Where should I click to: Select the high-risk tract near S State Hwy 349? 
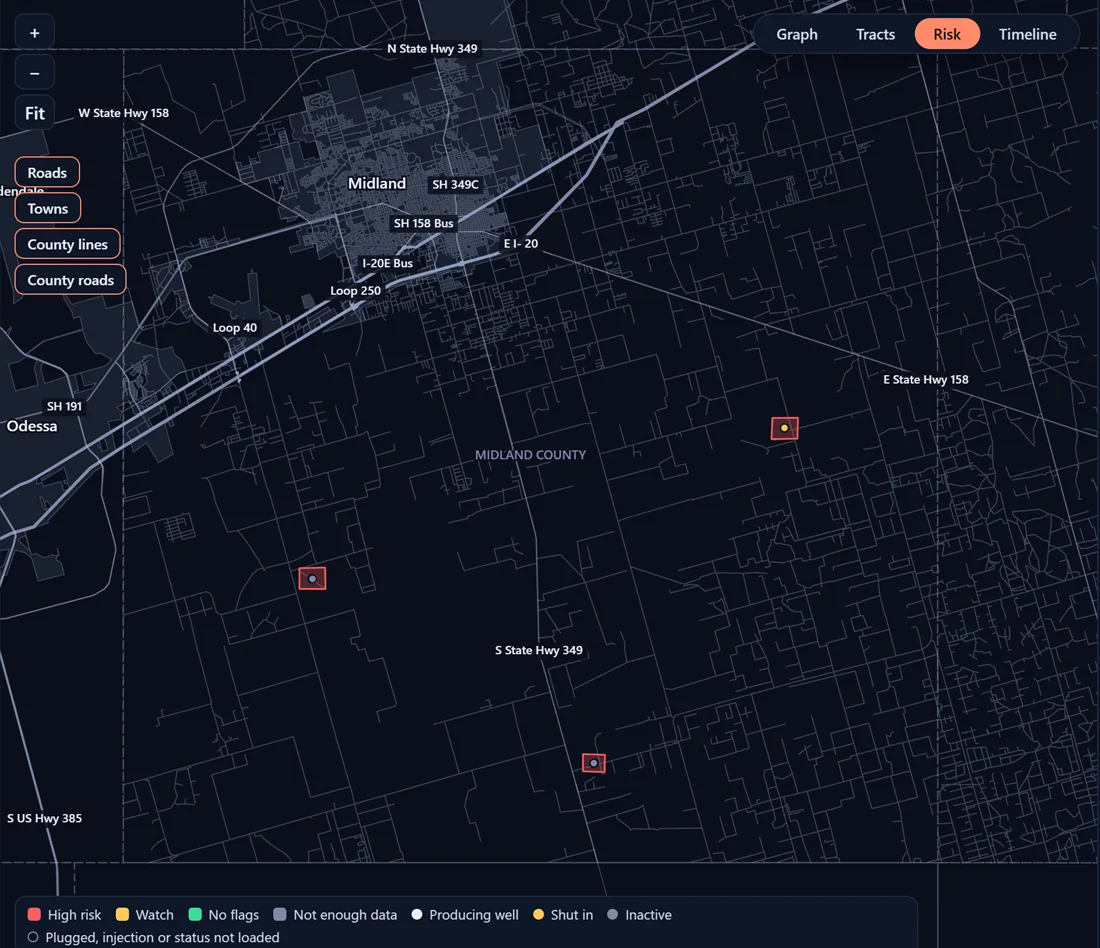[x=593, y=763]
